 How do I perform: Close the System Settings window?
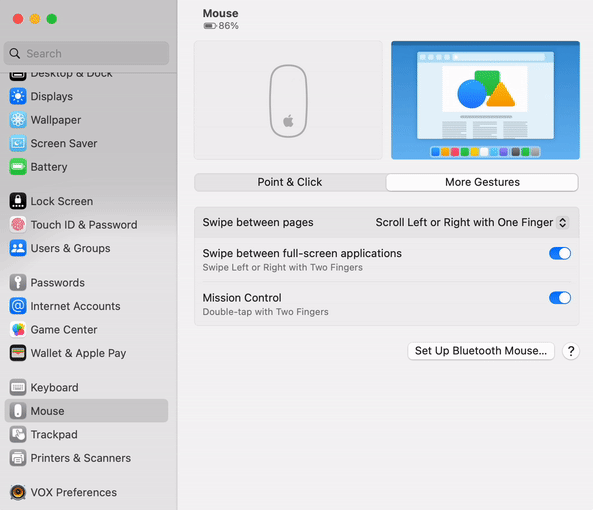coord(18,19)
